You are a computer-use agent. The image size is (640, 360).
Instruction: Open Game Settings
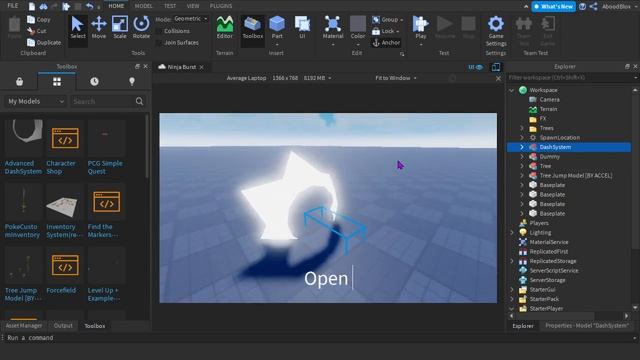coord(496,31)
